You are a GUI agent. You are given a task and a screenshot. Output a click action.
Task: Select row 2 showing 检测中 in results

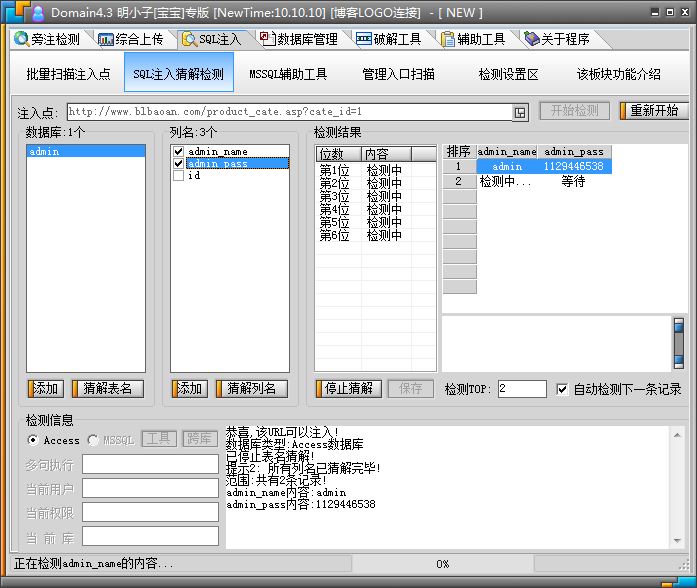(x=527, y=181)
